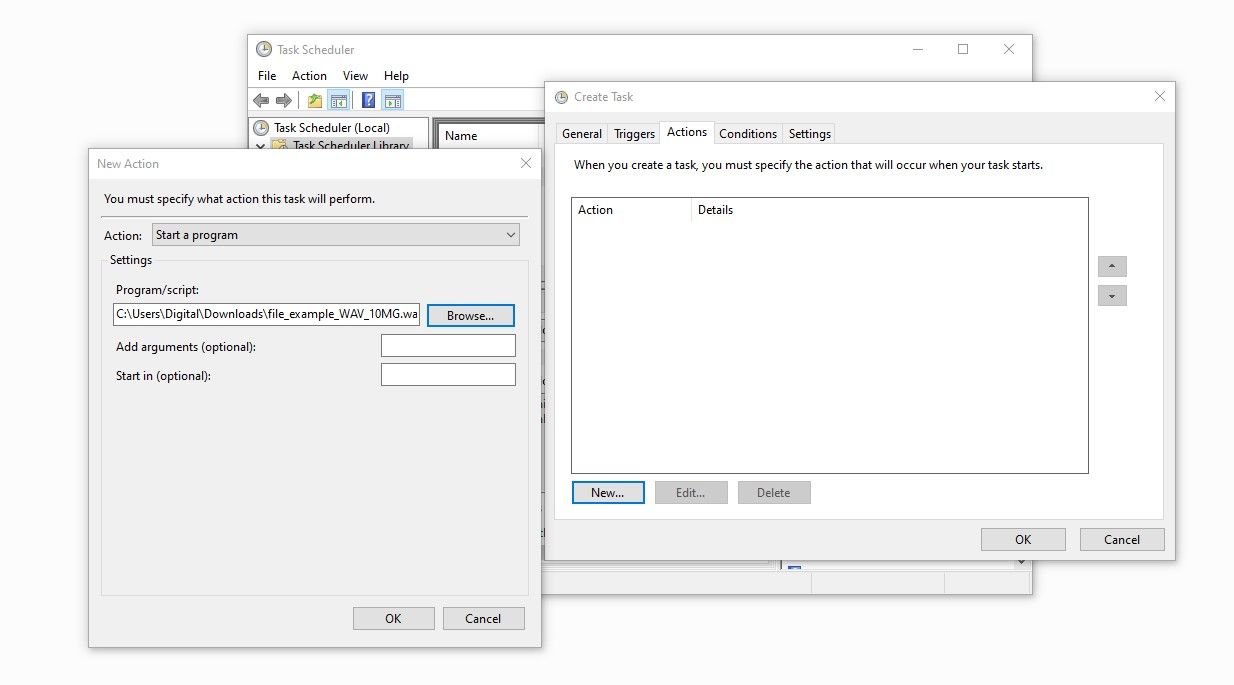Click the move down arrow button beside action list

(x=1112, y=296)
